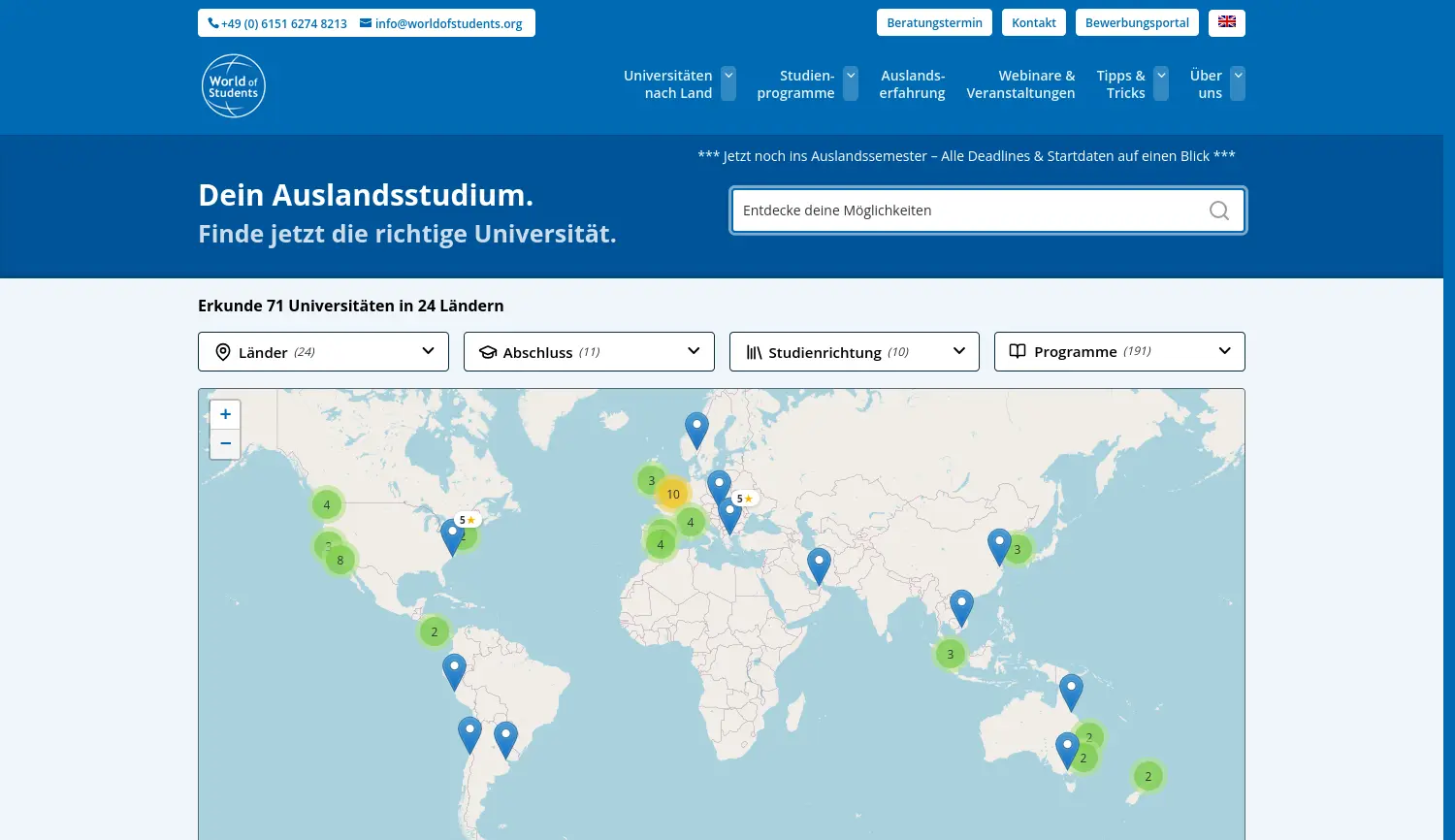Open email via the envelope icon

[365, 22]
